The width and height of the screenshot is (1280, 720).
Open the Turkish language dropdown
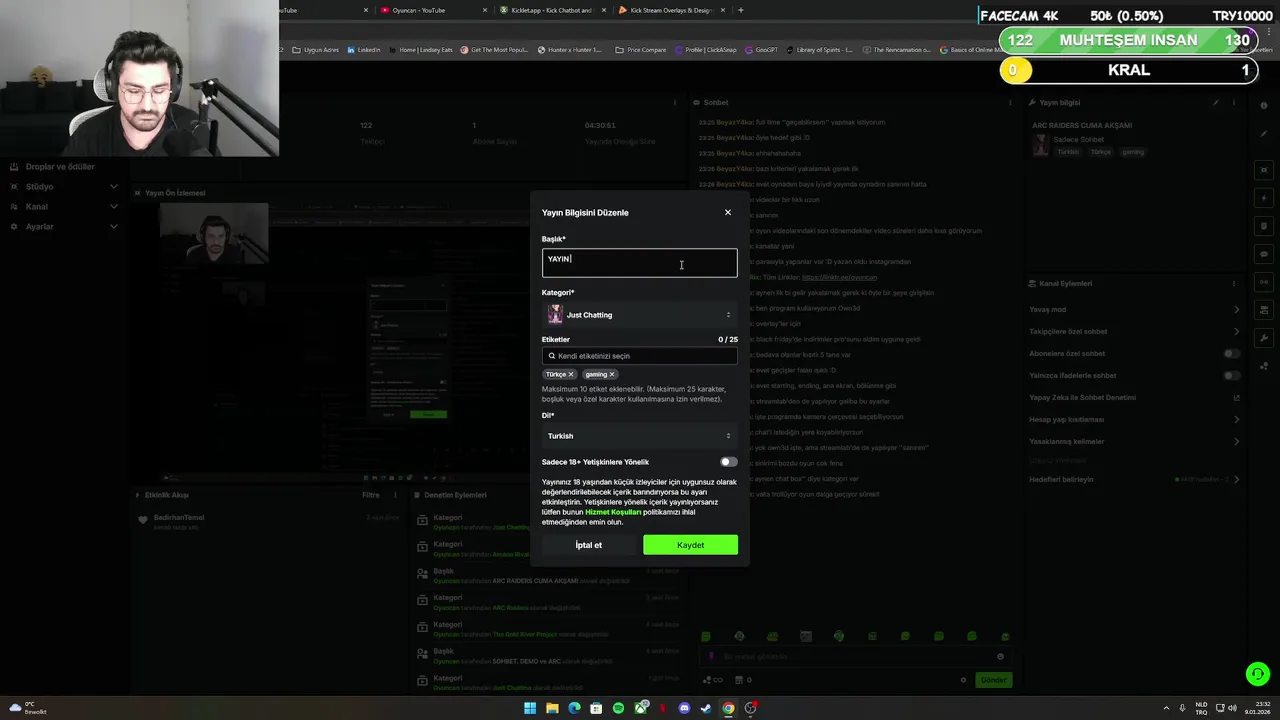point(640,436)
